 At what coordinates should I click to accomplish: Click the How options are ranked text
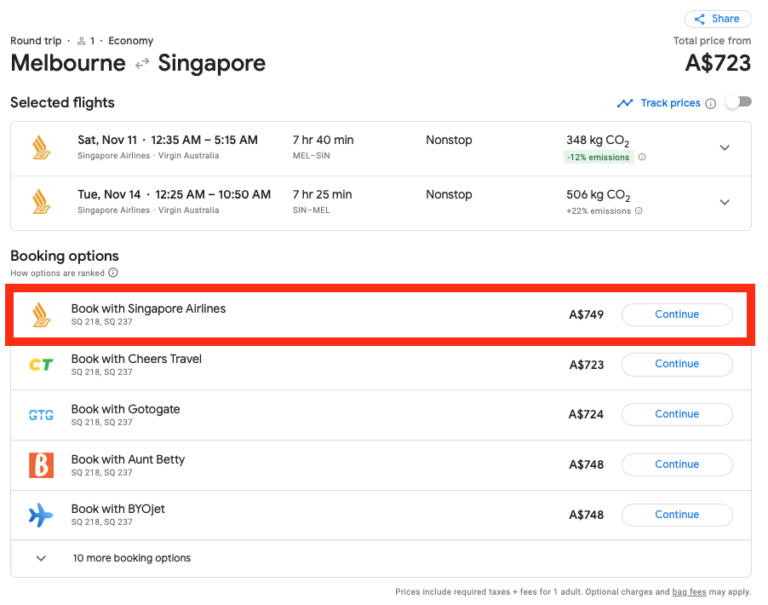[x=57, y=273]
